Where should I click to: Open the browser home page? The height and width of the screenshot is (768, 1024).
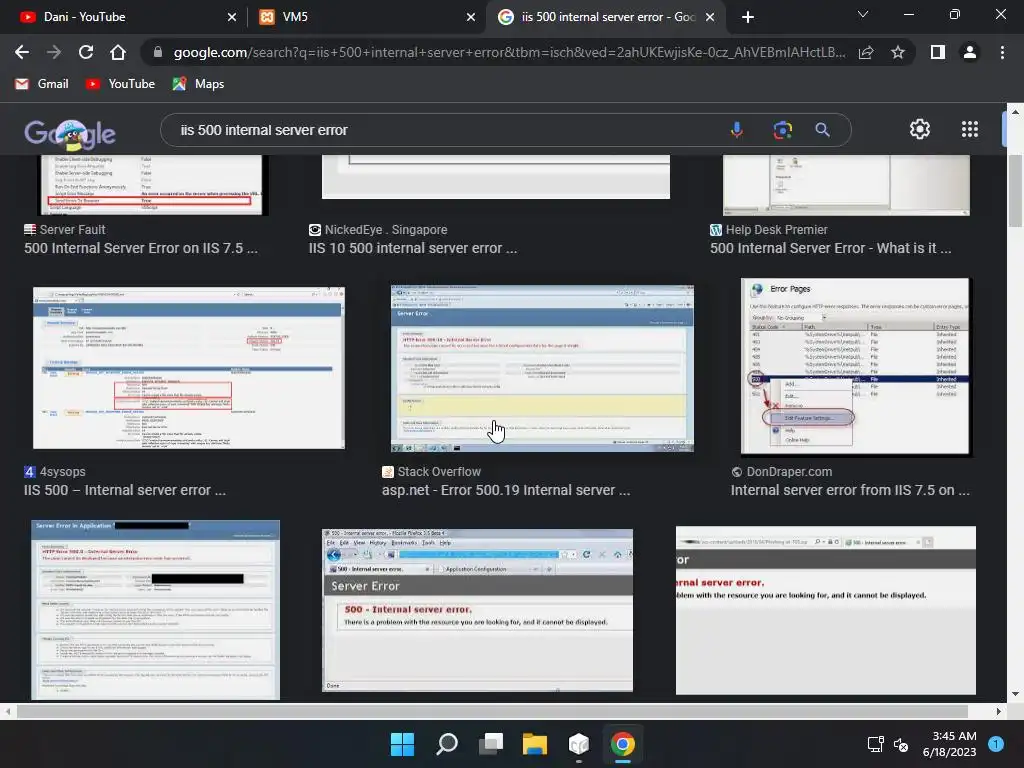coord(118,52)
